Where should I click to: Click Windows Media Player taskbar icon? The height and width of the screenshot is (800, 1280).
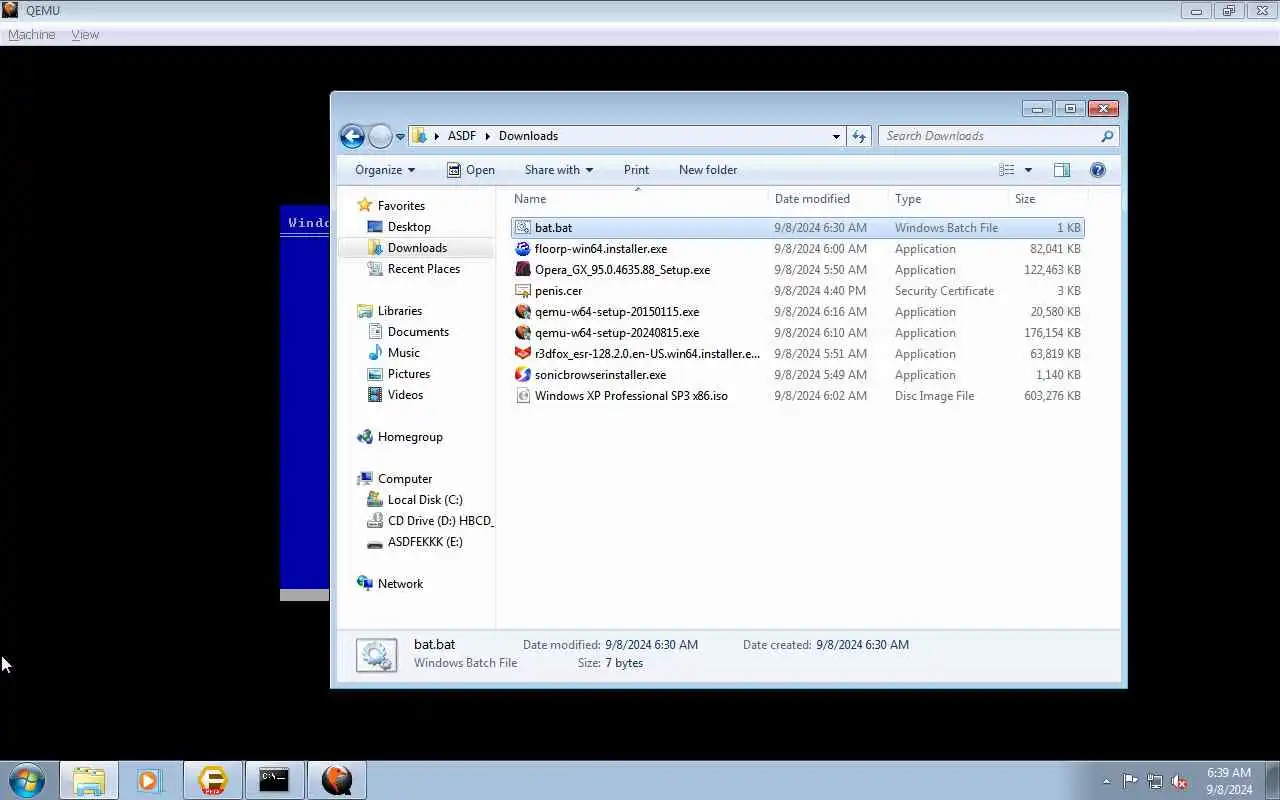coord(150,780)
